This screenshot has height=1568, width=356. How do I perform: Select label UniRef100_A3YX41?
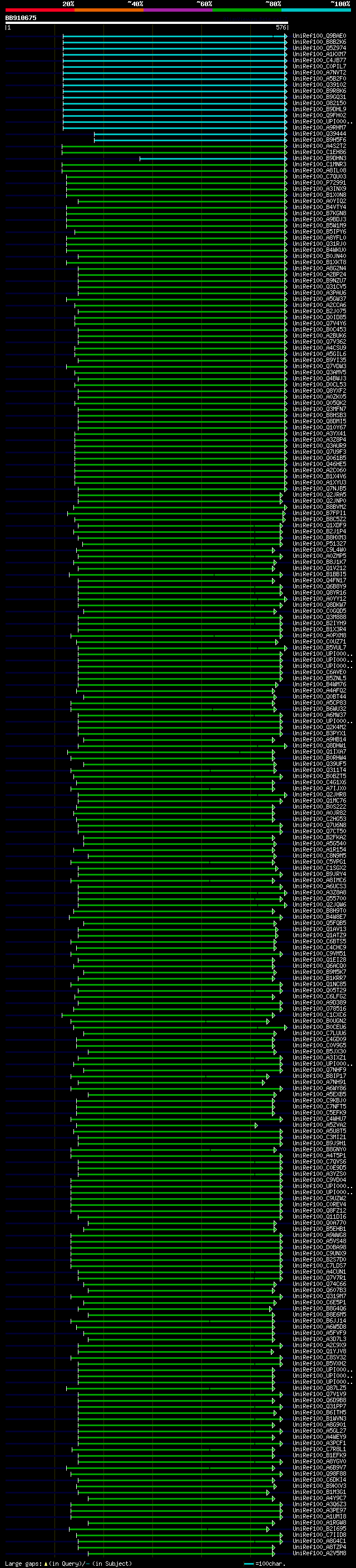319,433
